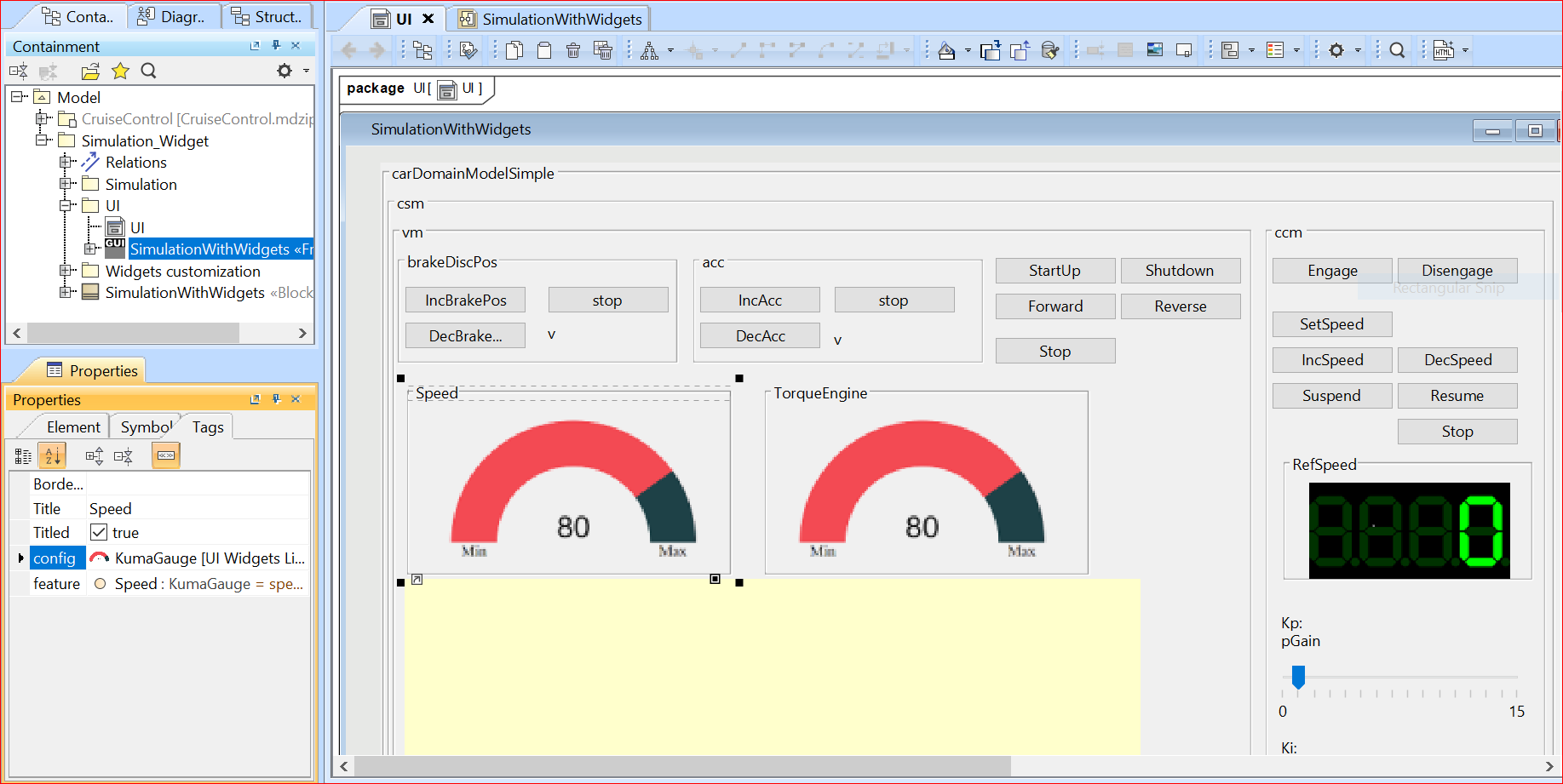Click the favorites star in Containment toolbar
The width and height of the screenshot is (1563, 784).
coord(120,72)
